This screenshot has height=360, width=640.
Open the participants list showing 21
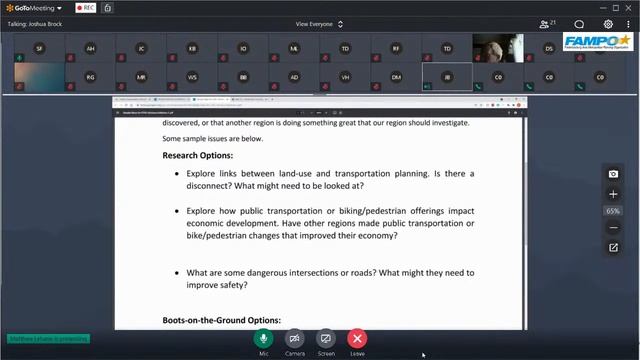547,24
